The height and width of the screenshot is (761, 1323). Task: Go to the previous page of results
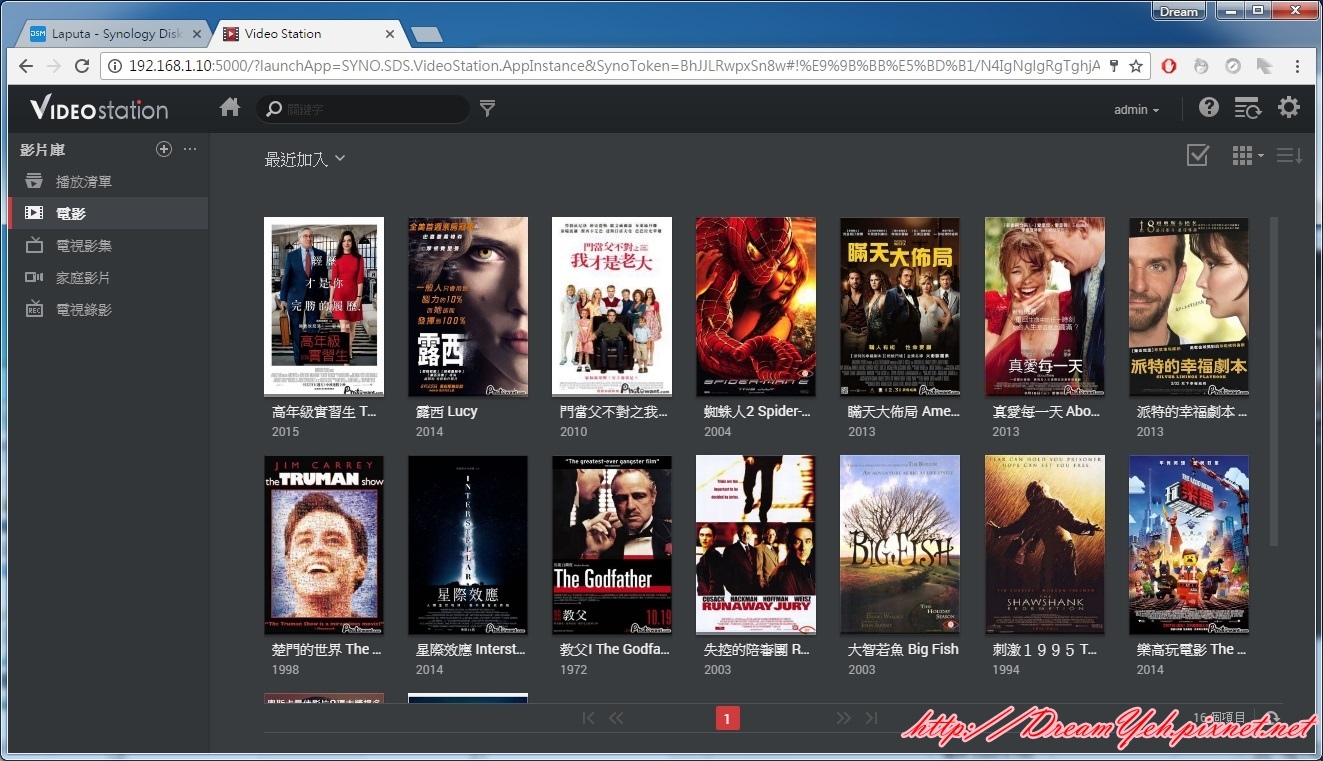(616, 718)
